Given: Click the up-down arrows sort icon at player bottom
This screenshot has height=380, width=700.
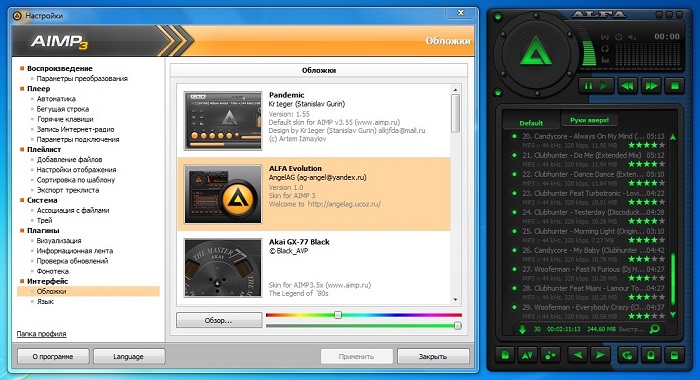Looking at the screenshot, I should (x=527, y=355).
